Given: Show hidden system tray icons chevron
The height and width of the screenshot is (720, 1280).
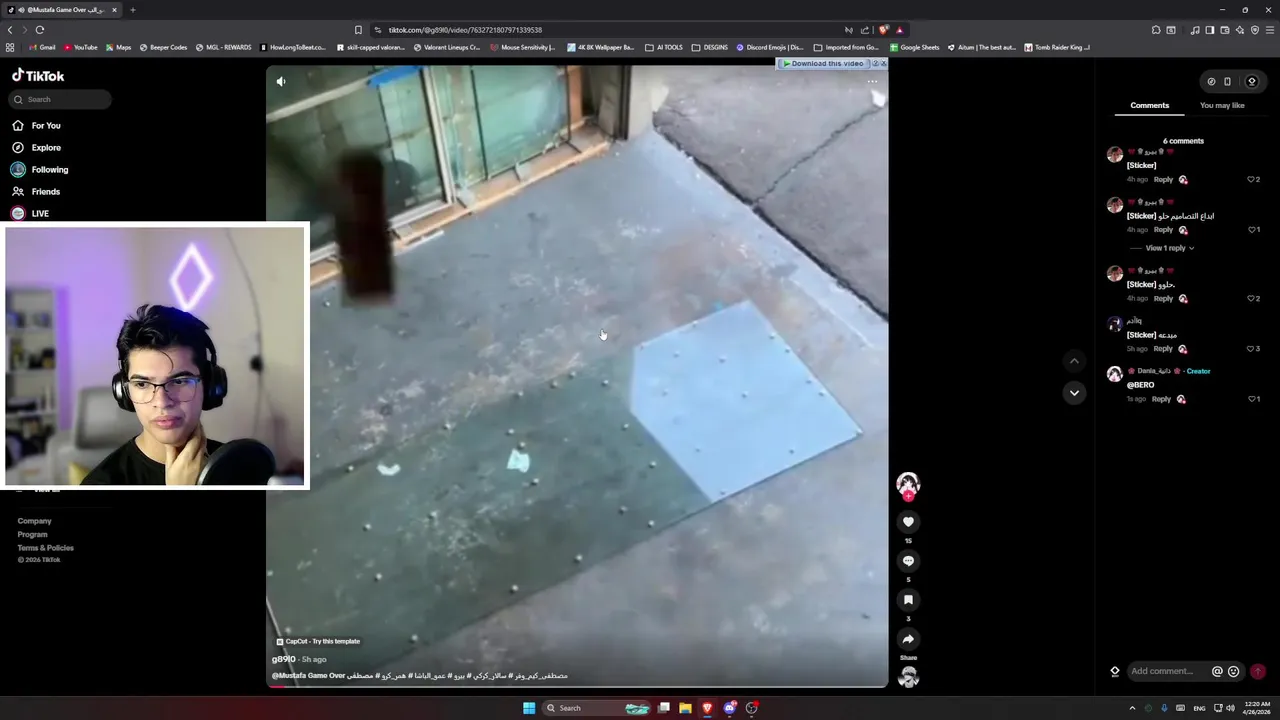Looking at the screenshot, I should (1132, 708).
